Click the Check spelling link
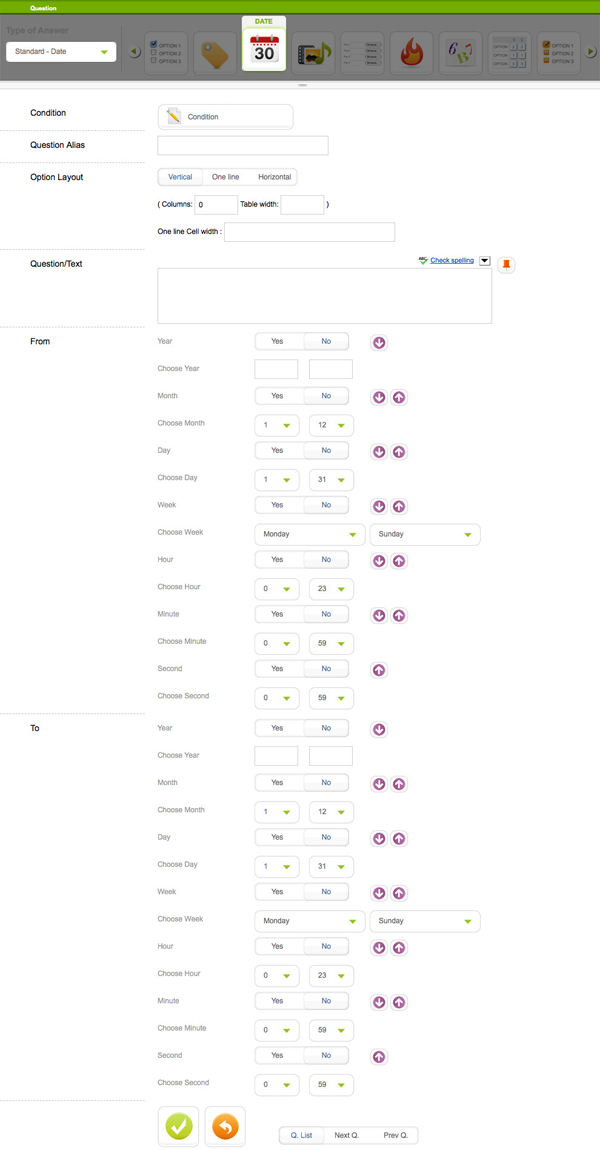Screen dimensions: 600x1150 pyautogui.click(x=452, y=260)
